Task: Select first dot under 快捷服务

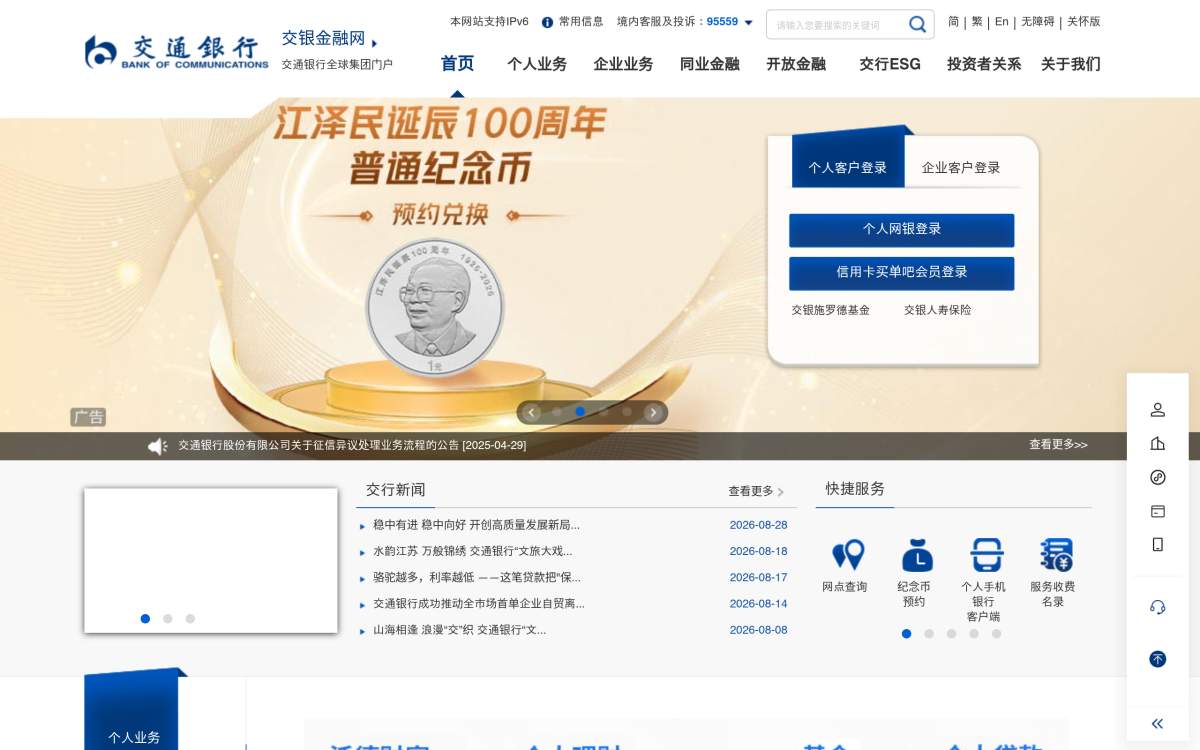Action: pyautogui.click(x=906, y=634)
